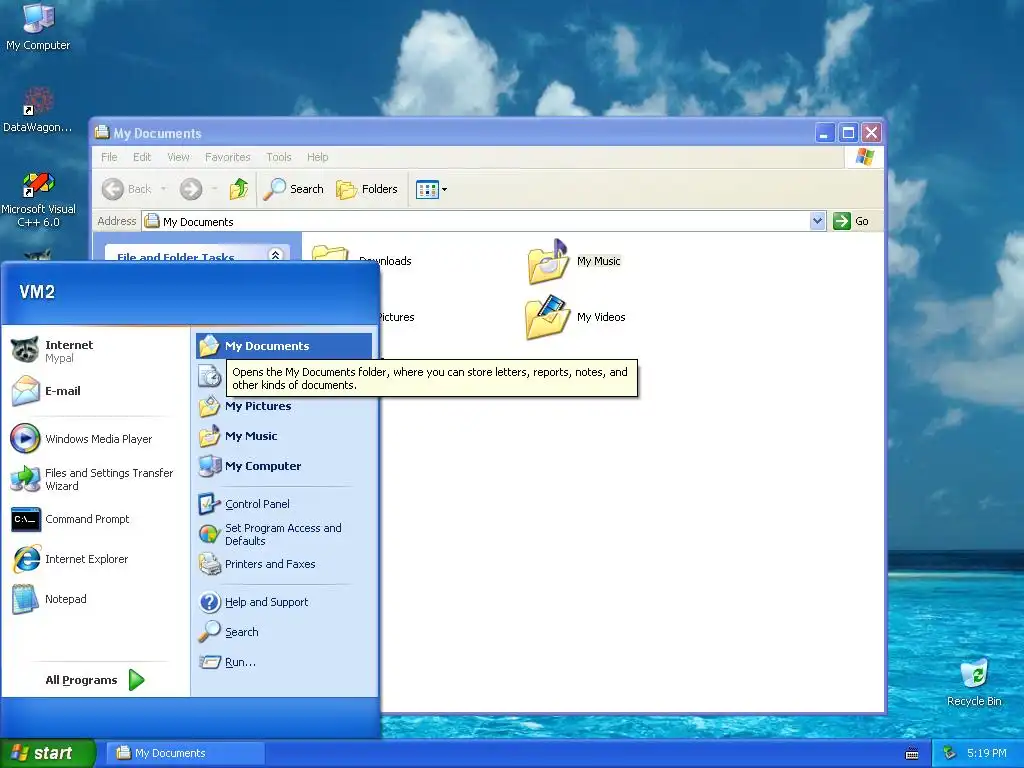
Task: Click the VM2 user name header
Action: (x=37, y=292)
